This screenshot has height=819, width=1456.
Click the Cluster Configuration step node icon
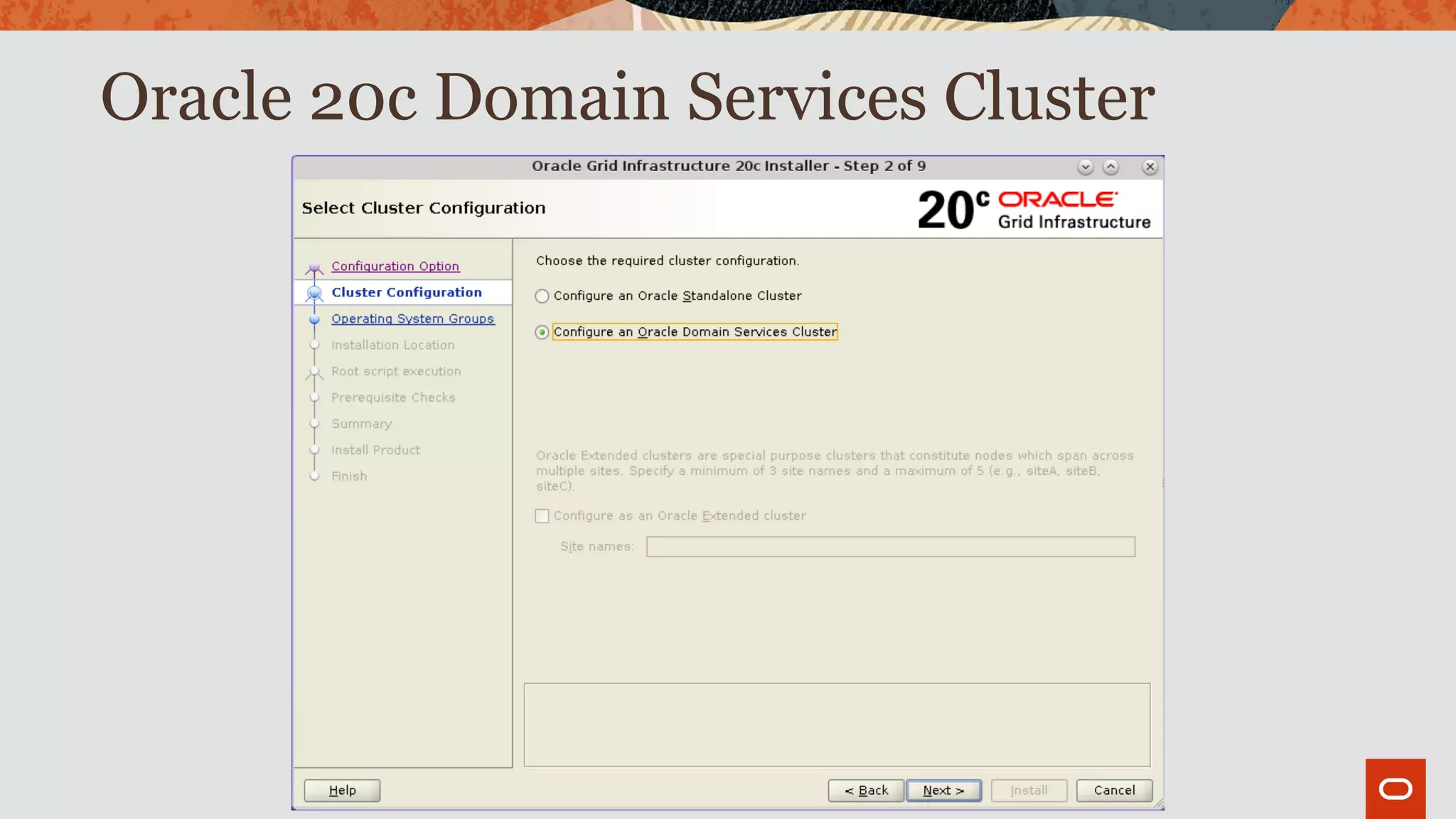[314, 293]
